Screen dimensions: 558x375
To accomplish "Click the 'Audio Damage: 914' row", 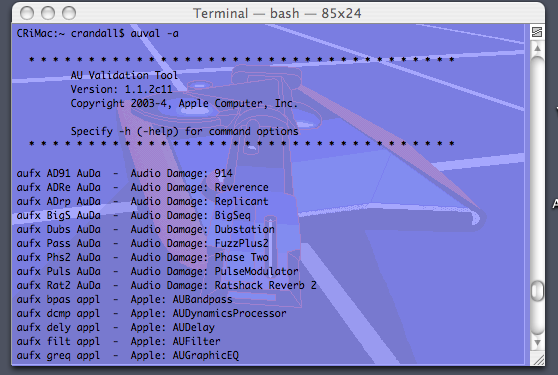I will (x=124, y=174).
